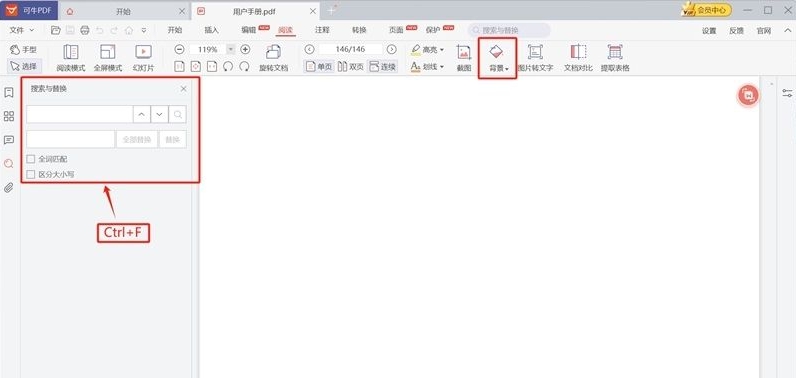
Task: Open Document Compare (文档对比)
Action: click(578, 58)
